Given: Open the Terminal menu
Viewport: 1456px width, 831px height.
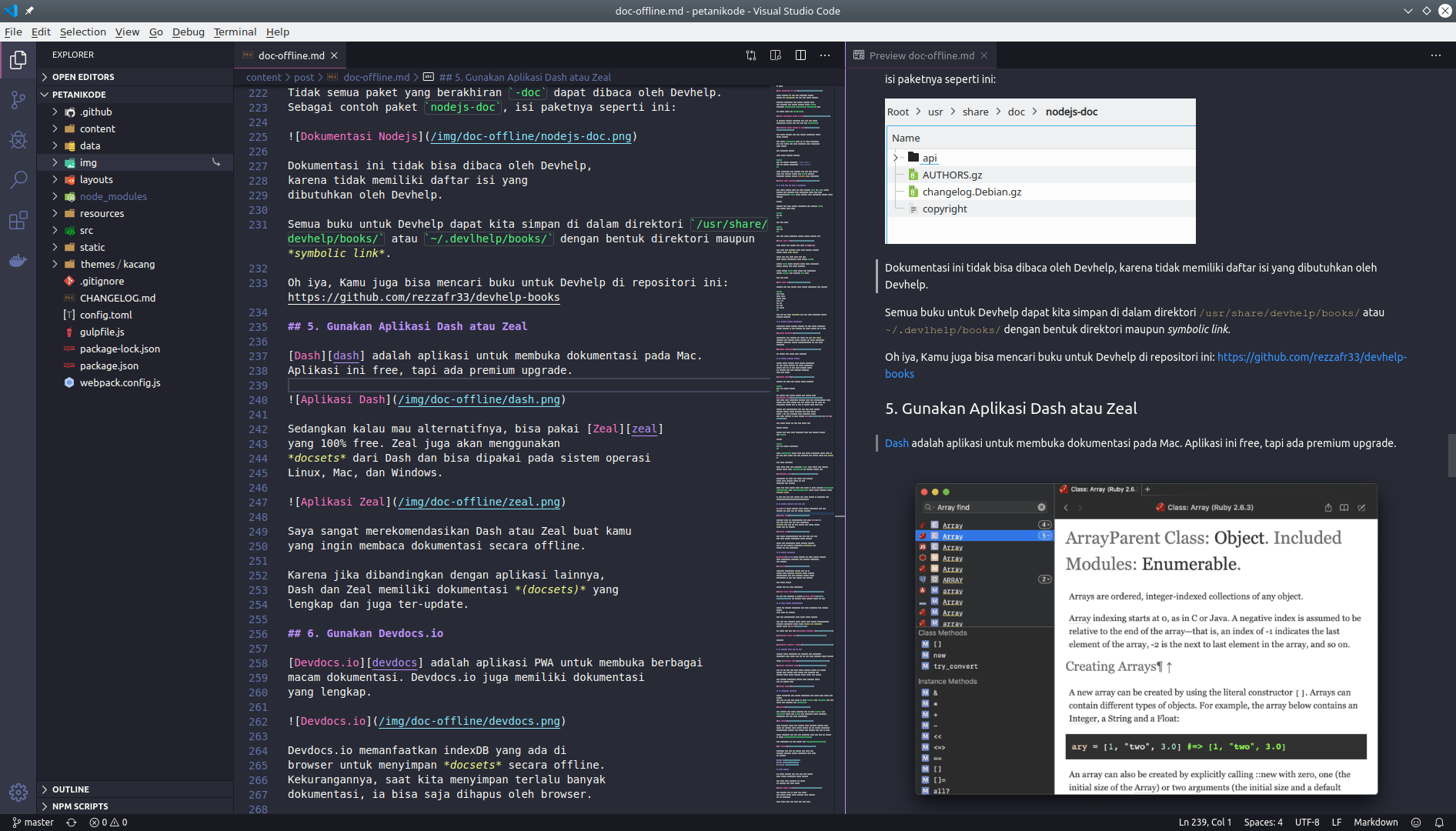Looking at the screenshot, I should pyautogui.click(x=235, y=32).
